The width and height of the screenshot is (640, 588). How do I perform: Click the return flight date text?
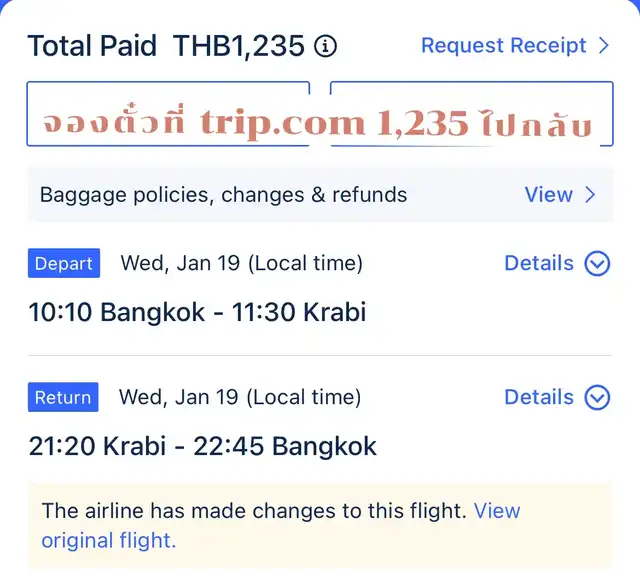pyautogui.click(x=240, y=397)
